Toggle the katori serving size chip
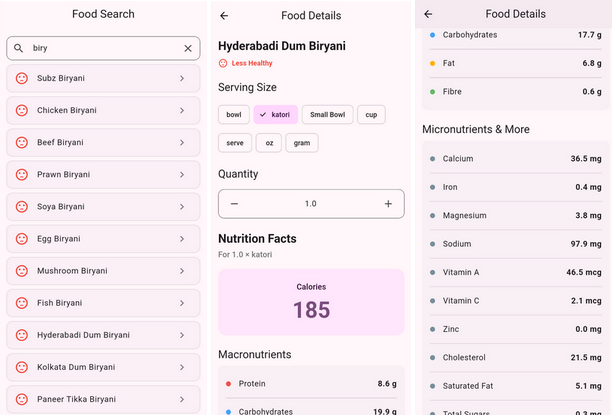This screenshot has width=612, height=415. point(276,115)
